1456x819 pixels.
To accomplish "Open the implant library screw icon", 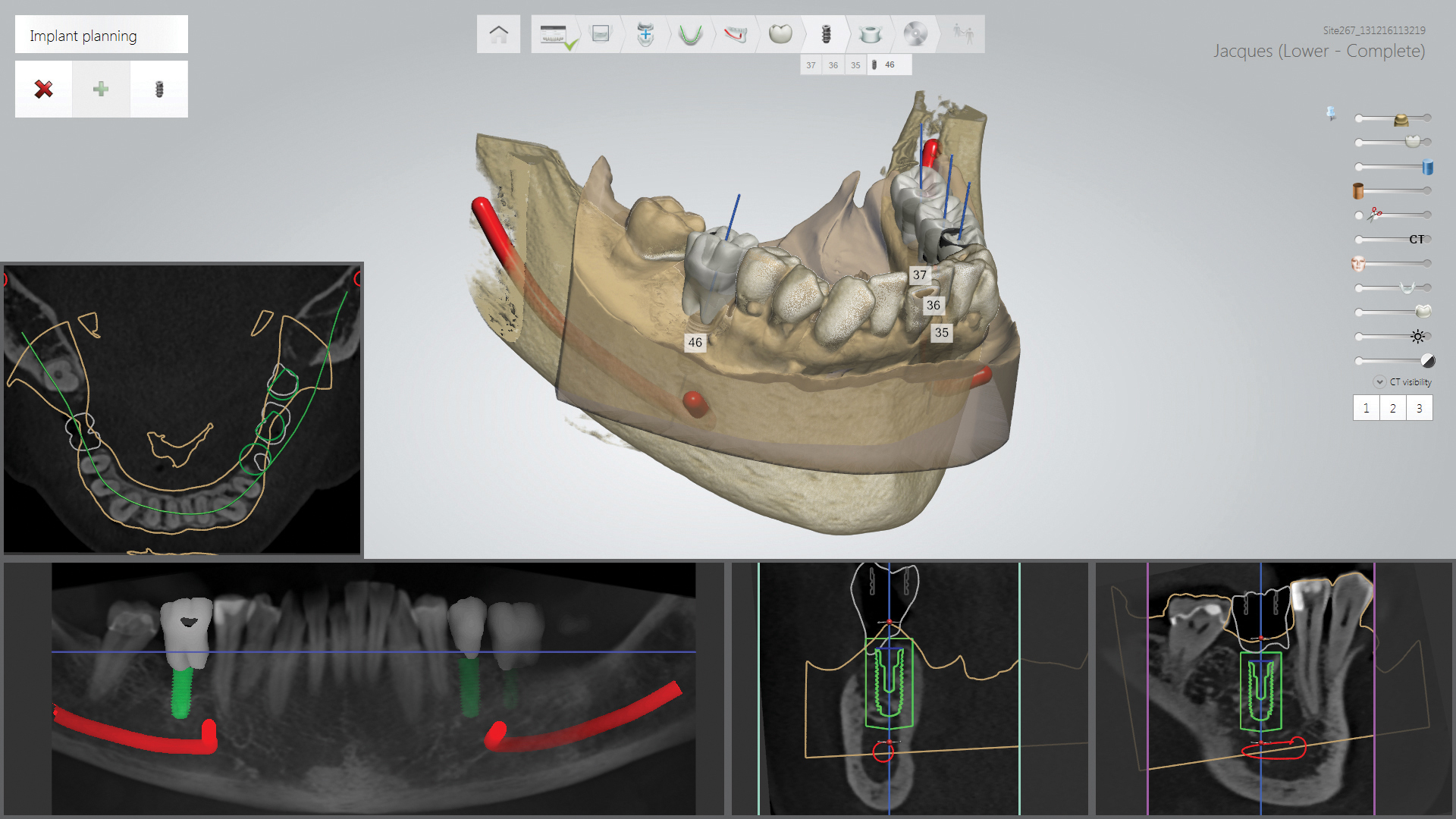I will 159,89.
